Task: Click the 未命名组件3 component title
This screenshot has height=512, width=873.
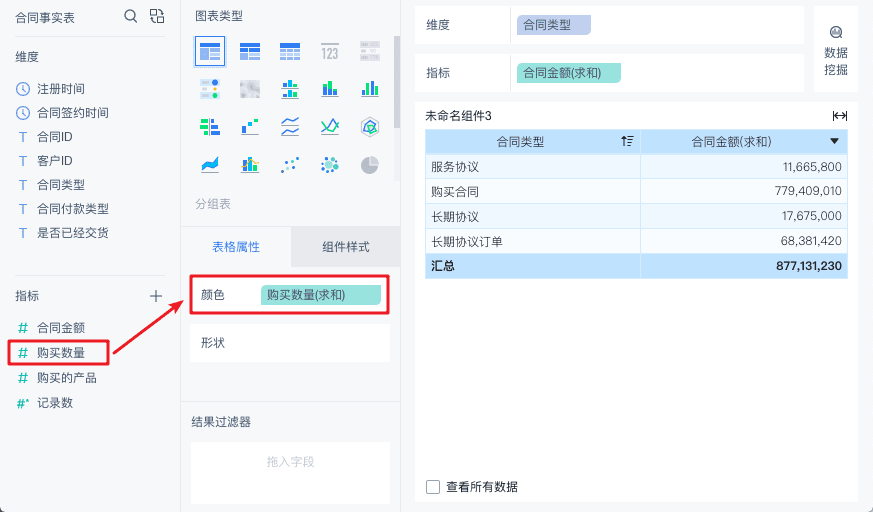Action: [x=458, y=116]
